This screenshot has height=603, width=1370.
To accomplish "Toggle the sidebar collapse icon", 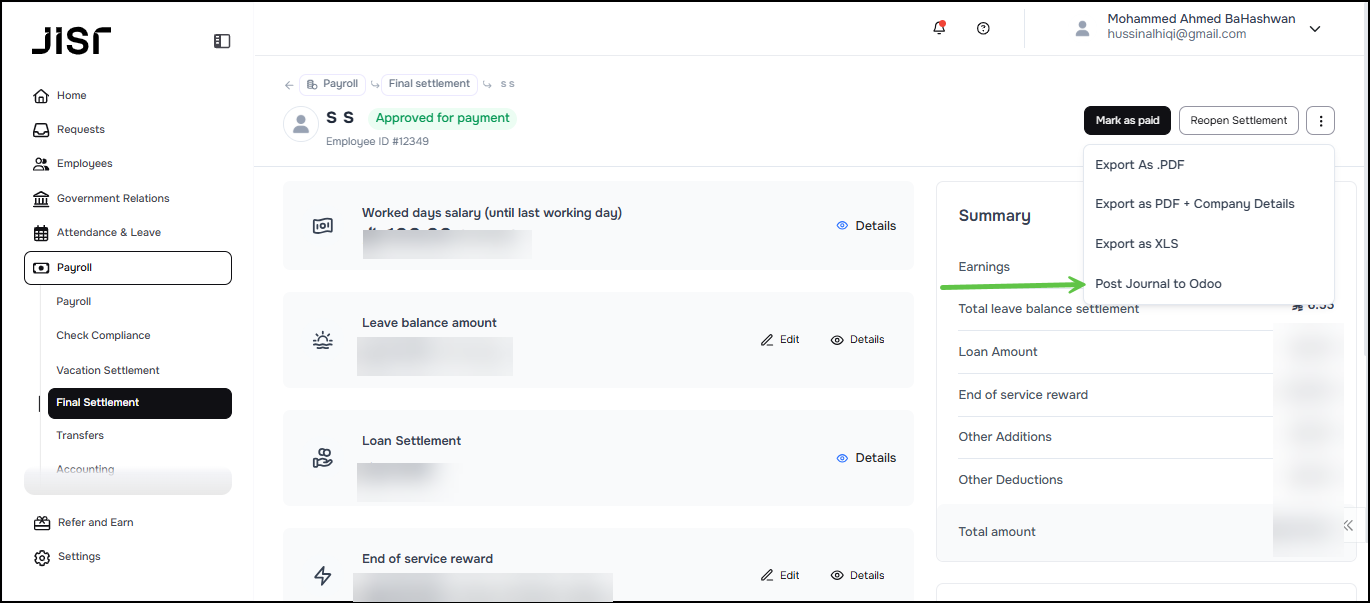I will (222, 41).
